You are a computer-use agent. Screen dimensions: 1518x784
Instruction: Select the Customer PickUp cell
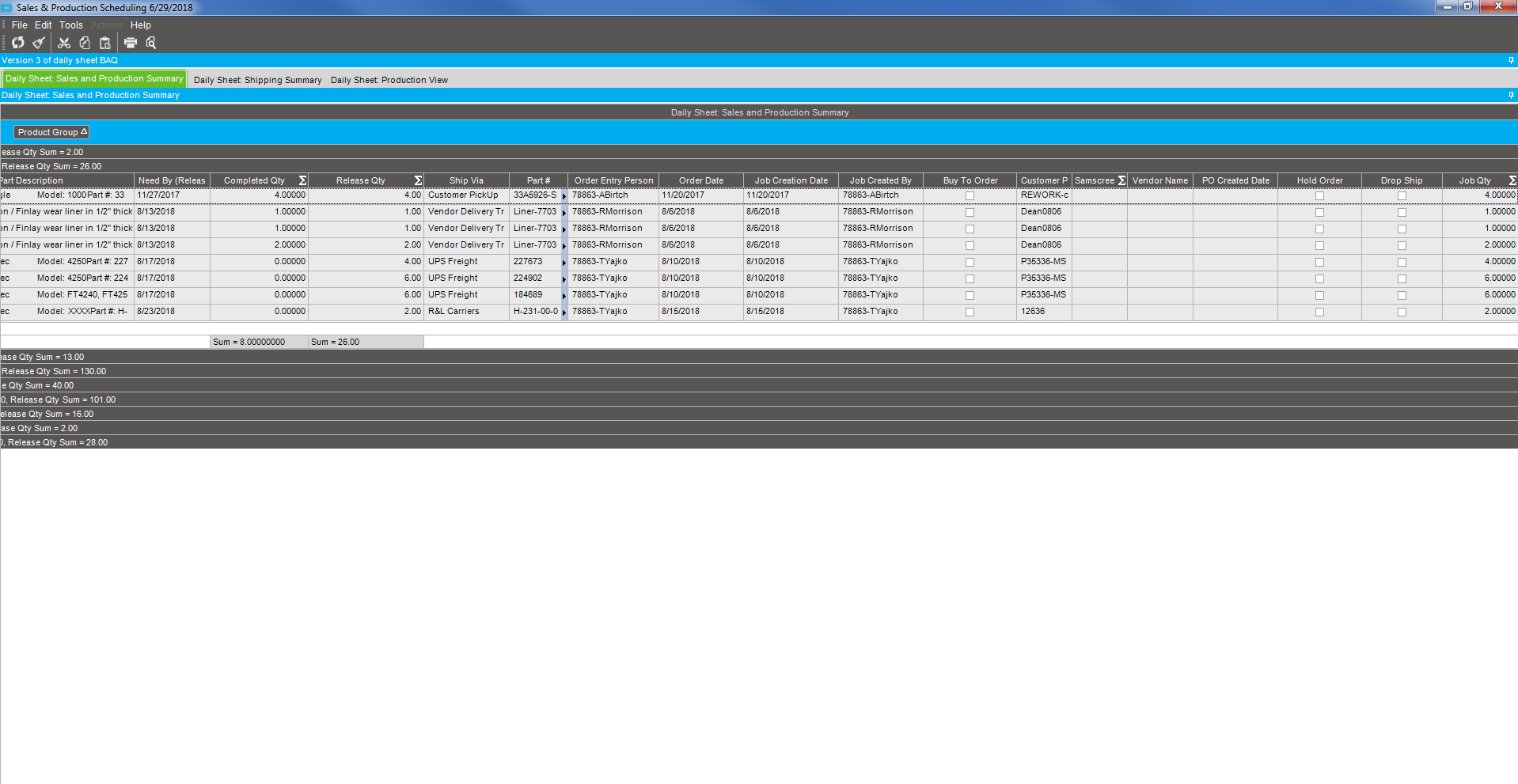(x=466, y=195)
